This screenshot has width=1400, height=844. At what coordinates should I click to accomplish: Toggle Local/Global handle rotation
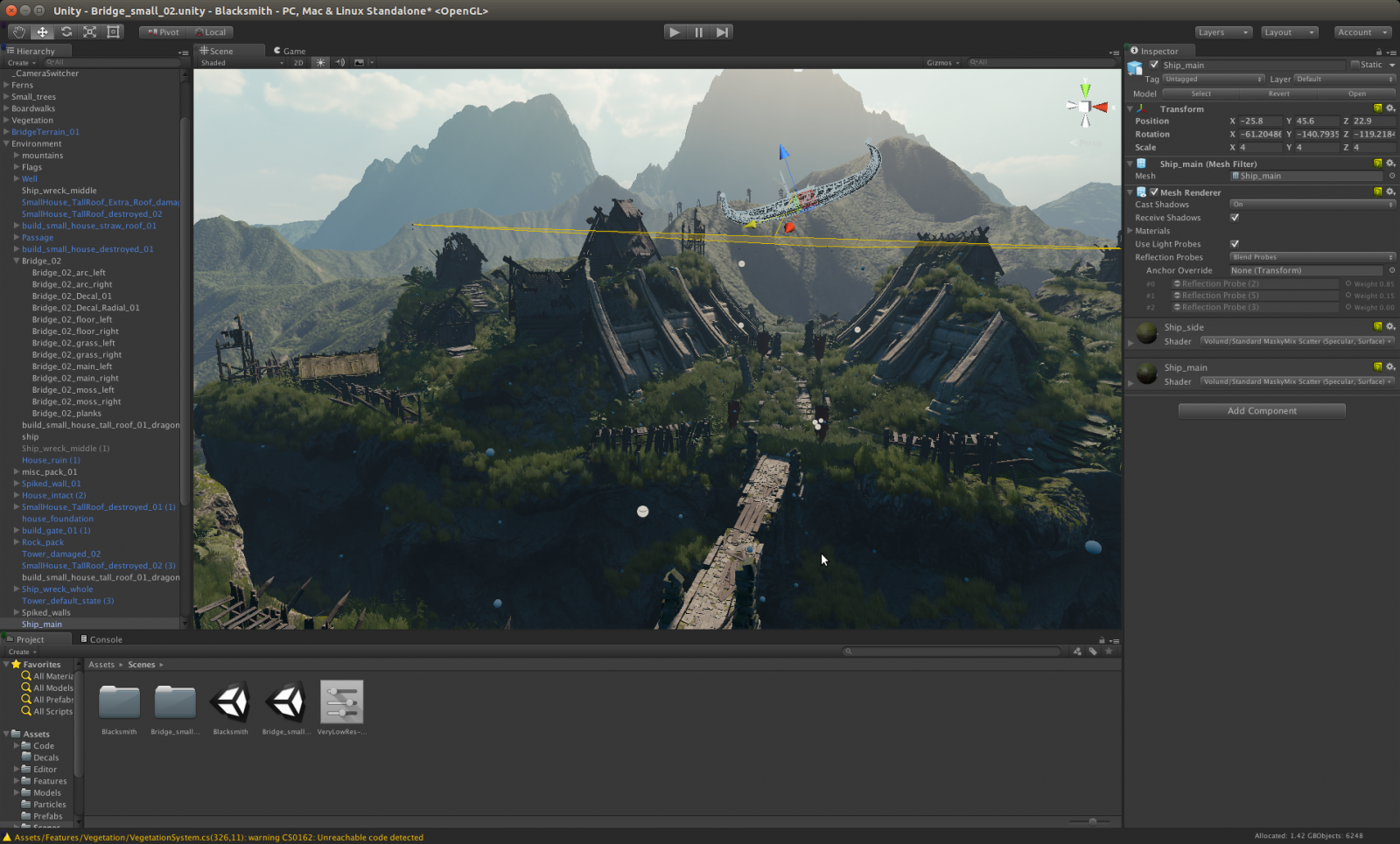click(x=210, y=32)
